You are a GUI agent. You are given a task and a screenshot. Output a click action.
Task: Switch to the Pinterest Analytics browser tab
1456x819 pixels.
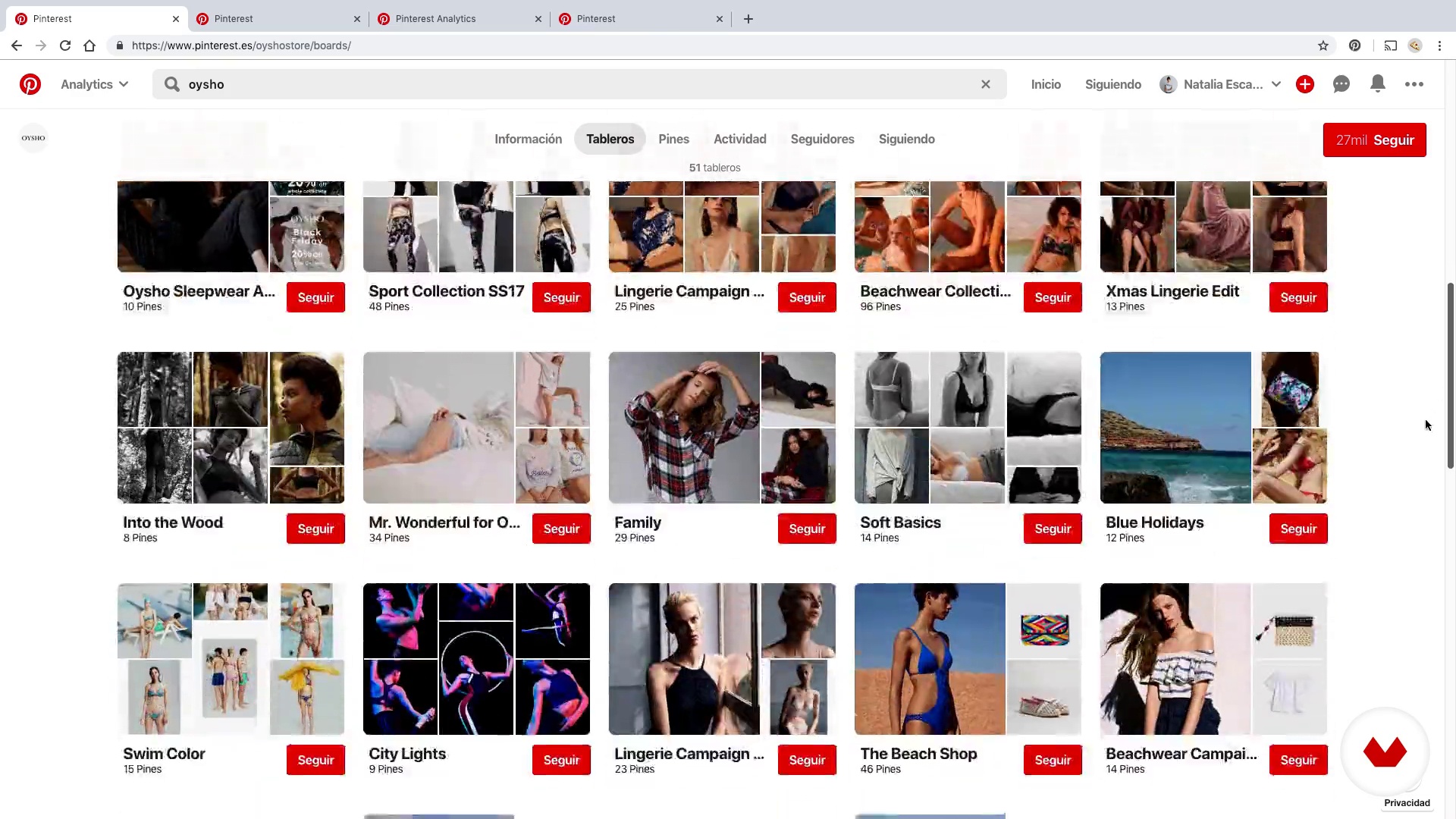click(x=460, y=19)
